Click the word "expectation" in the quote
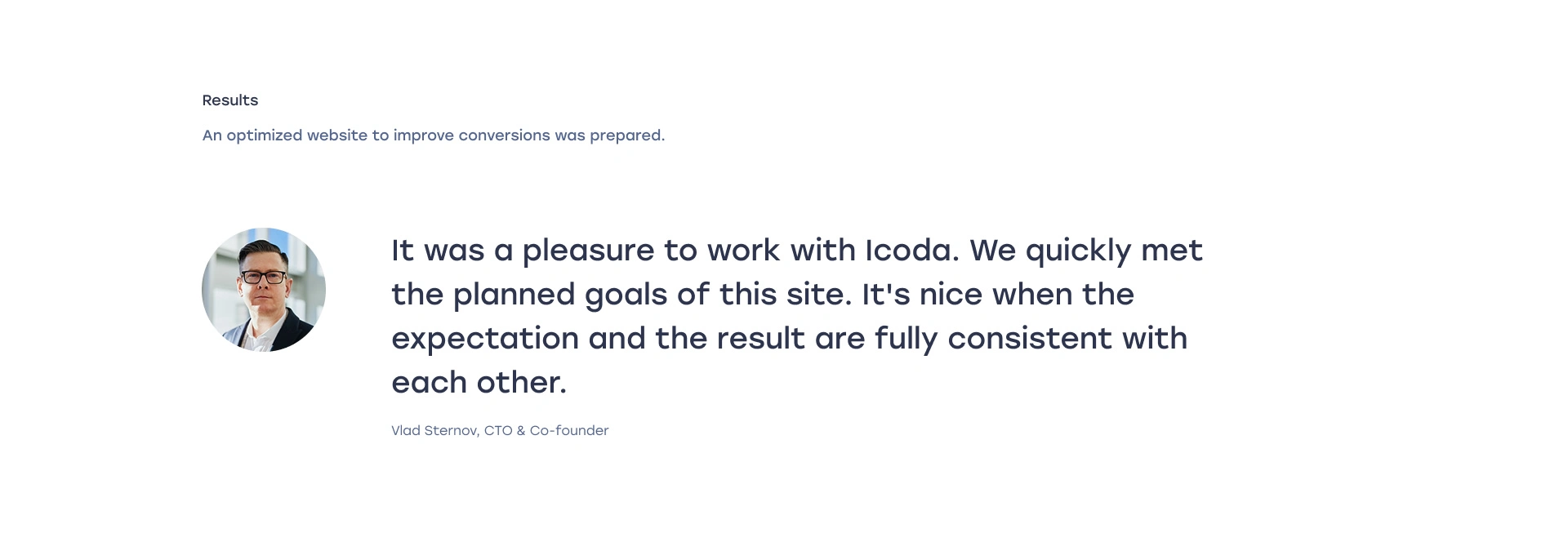Screen dimensions: 1568x533 tap(485, 339)
